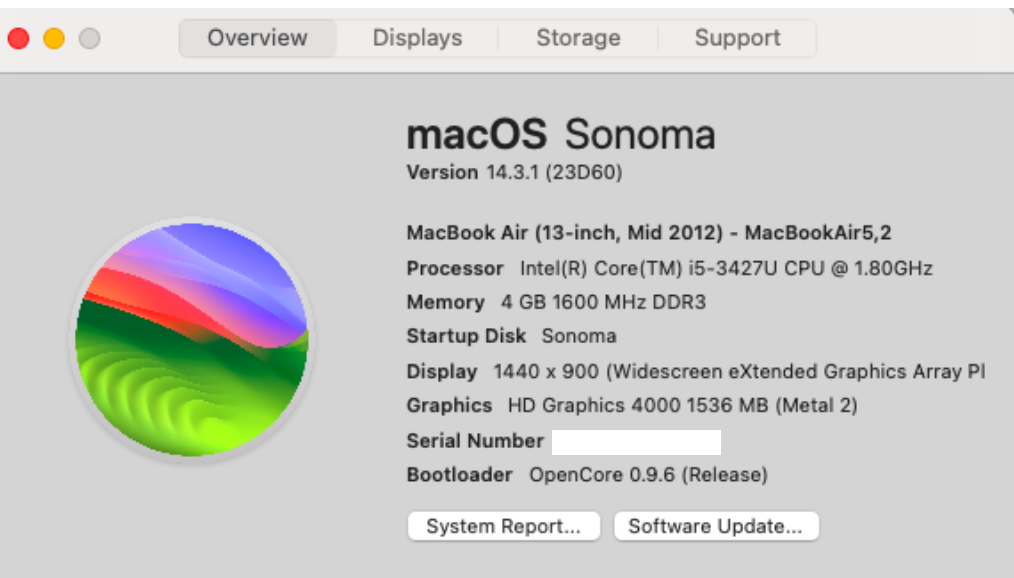Switch to the Displays tab
The width and height of the screenshot is (1014, 578).
pyautogui.click(x=417, y=39)
